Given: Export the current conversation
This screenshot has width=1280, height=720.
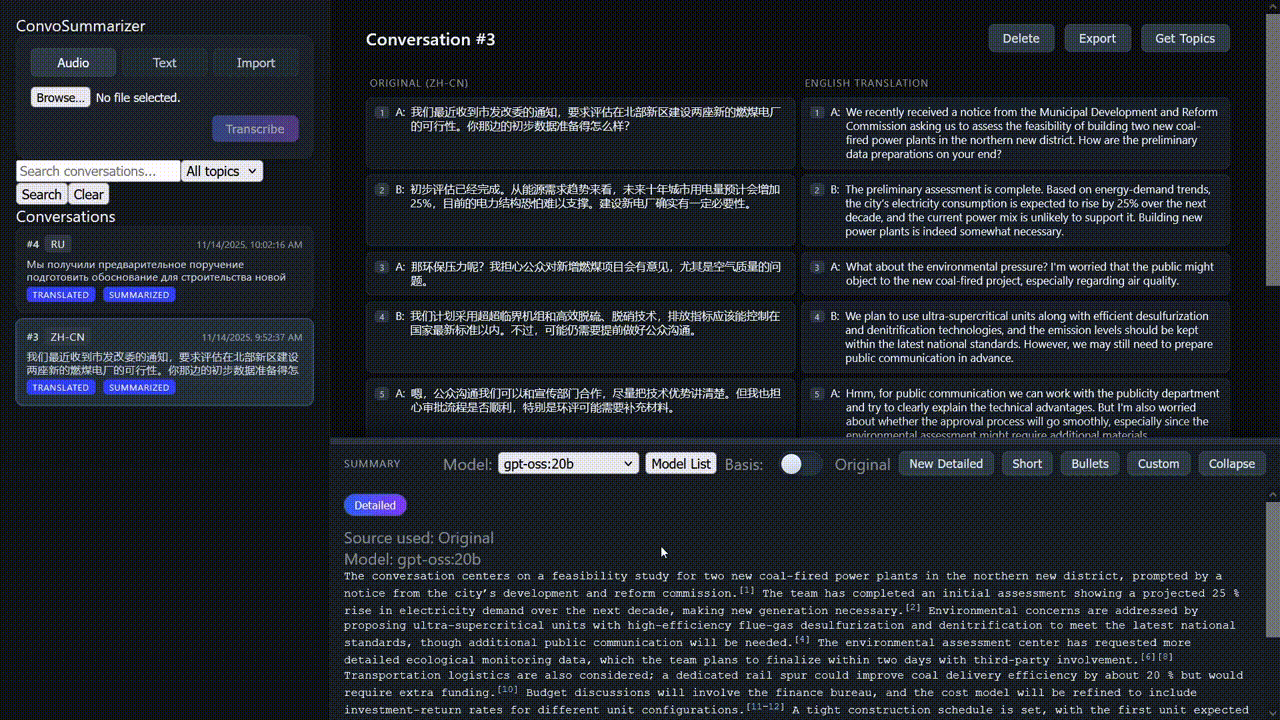Looking at the screenshot, I should [1097, 37].
